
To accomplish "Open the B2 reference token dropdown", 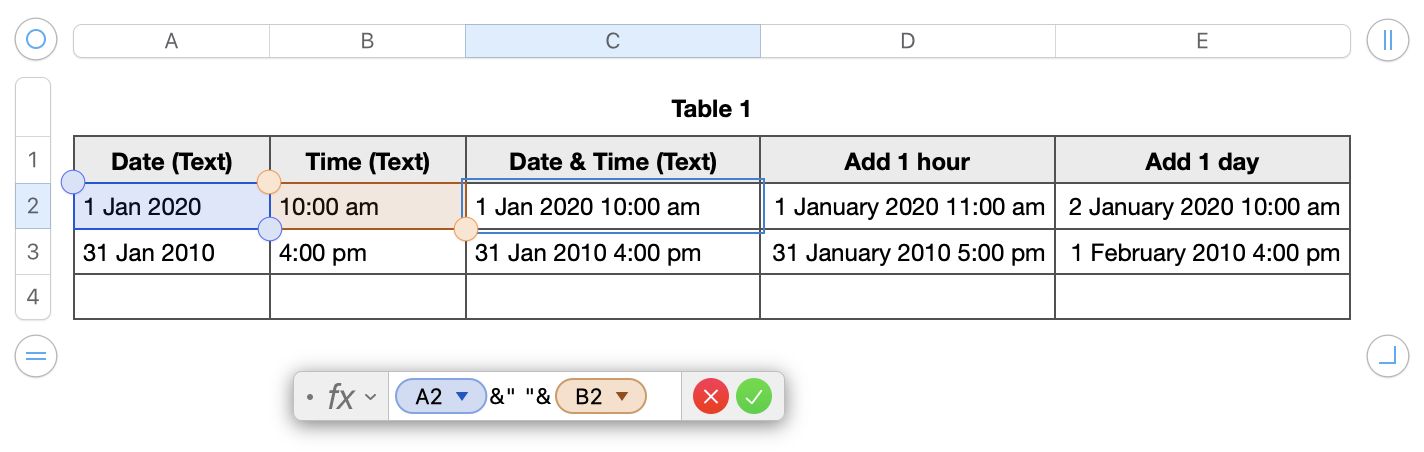I will pos(622,397).
